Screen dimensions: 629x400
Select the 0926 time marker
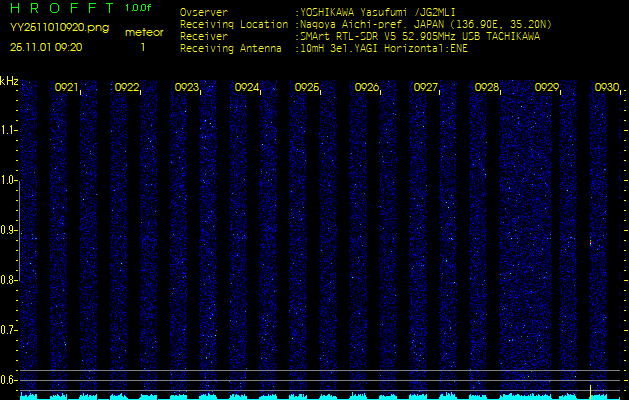(367, 88)
